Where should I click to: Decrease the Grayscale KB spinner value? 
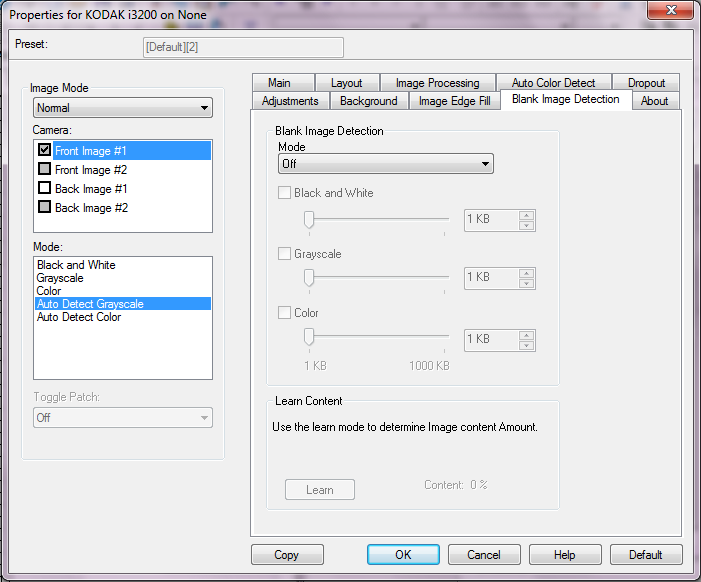click(x=527, y=283)
